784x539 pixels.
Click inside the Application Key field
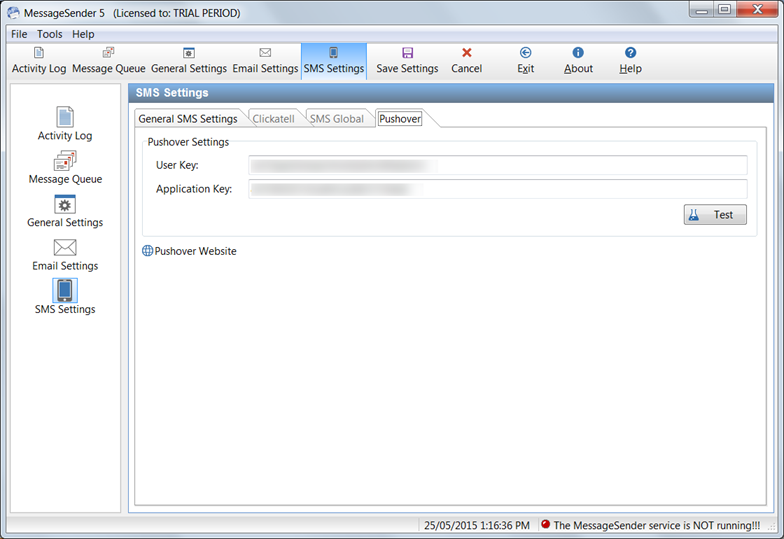(498, 189)
